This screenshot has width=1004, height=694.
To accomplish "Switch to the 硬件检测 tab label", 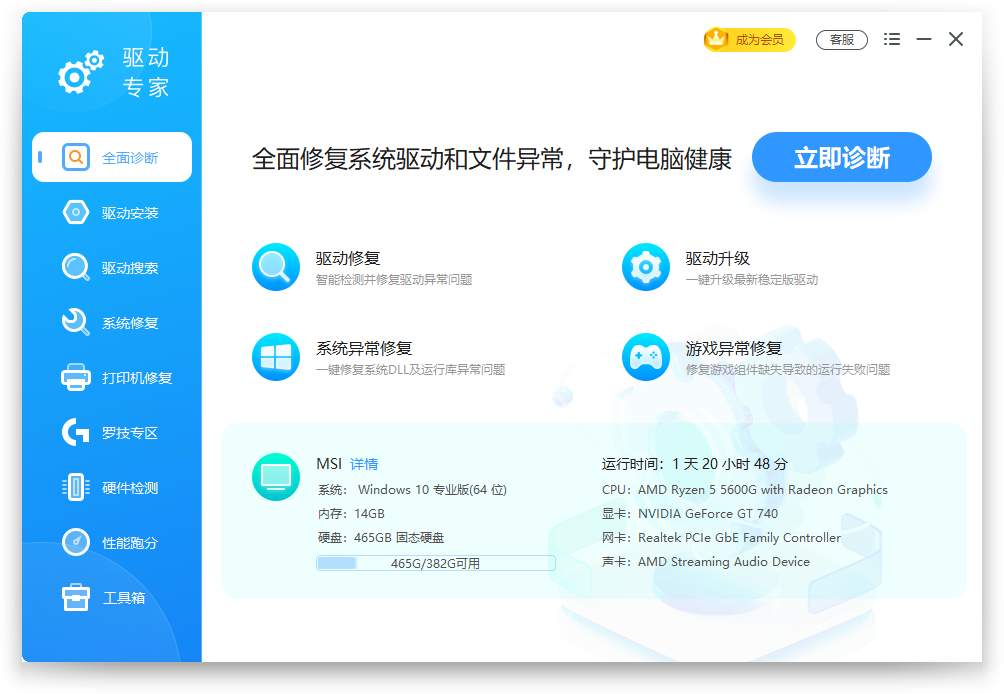I will tap(130, 488).
